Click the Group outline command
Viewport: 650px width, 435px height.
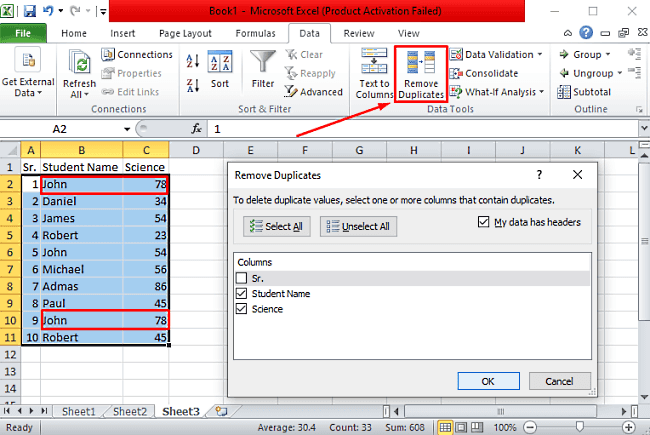point(581,55)
